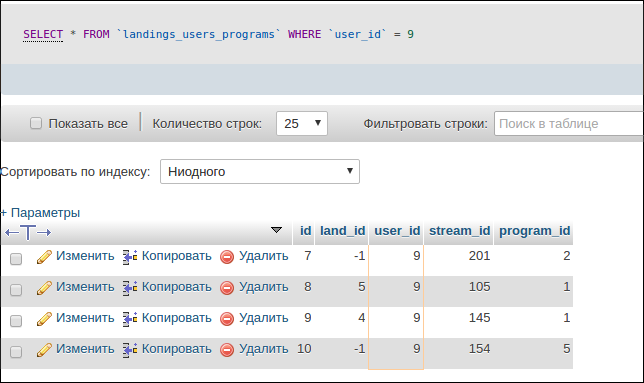Click stream_id cell value 154
The image size is (644, 383).
tap(479, 349)
